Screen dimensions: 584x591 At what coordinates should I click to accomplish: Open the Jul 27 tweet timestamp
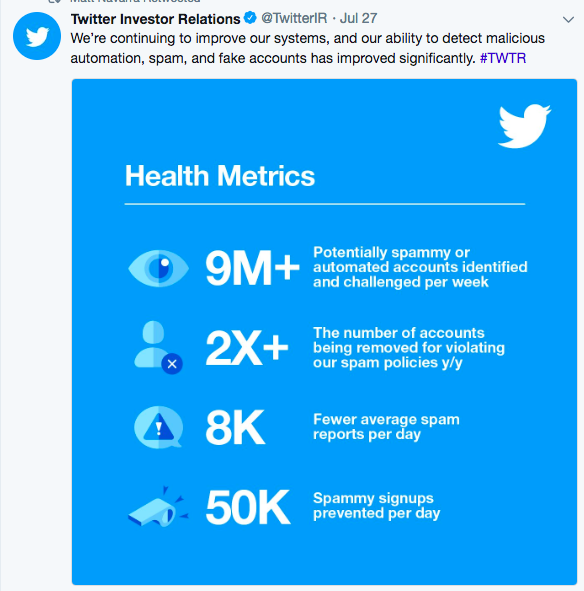358,18
